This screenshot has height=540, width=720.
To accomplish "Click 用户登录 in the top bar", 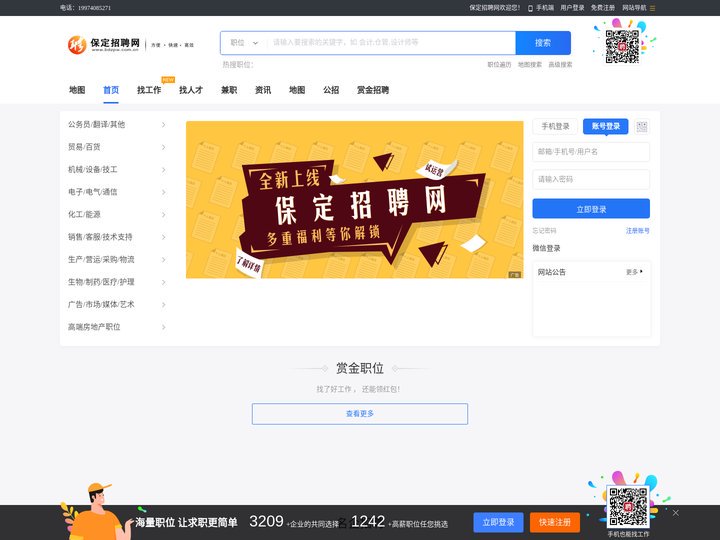I will click(x=572, y=8).
